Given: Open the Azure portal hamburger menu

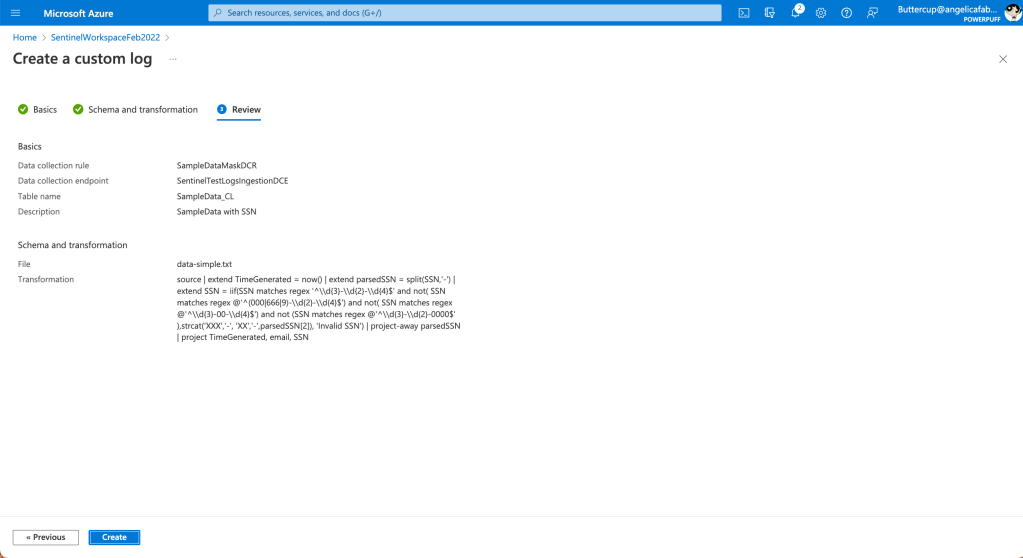Looking at the screenshot, I should [15, 13].
